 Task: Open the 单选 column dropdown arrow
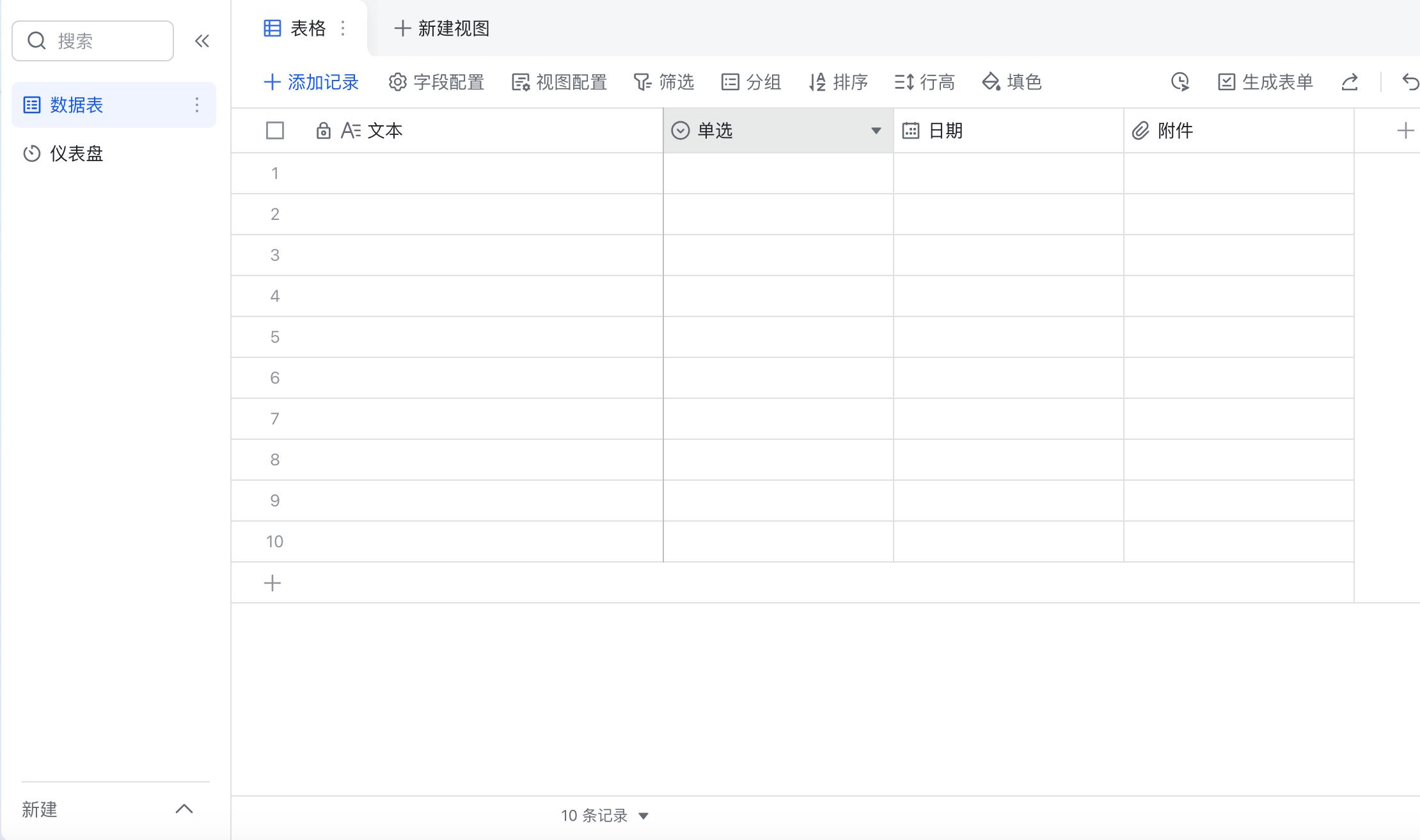876,130
